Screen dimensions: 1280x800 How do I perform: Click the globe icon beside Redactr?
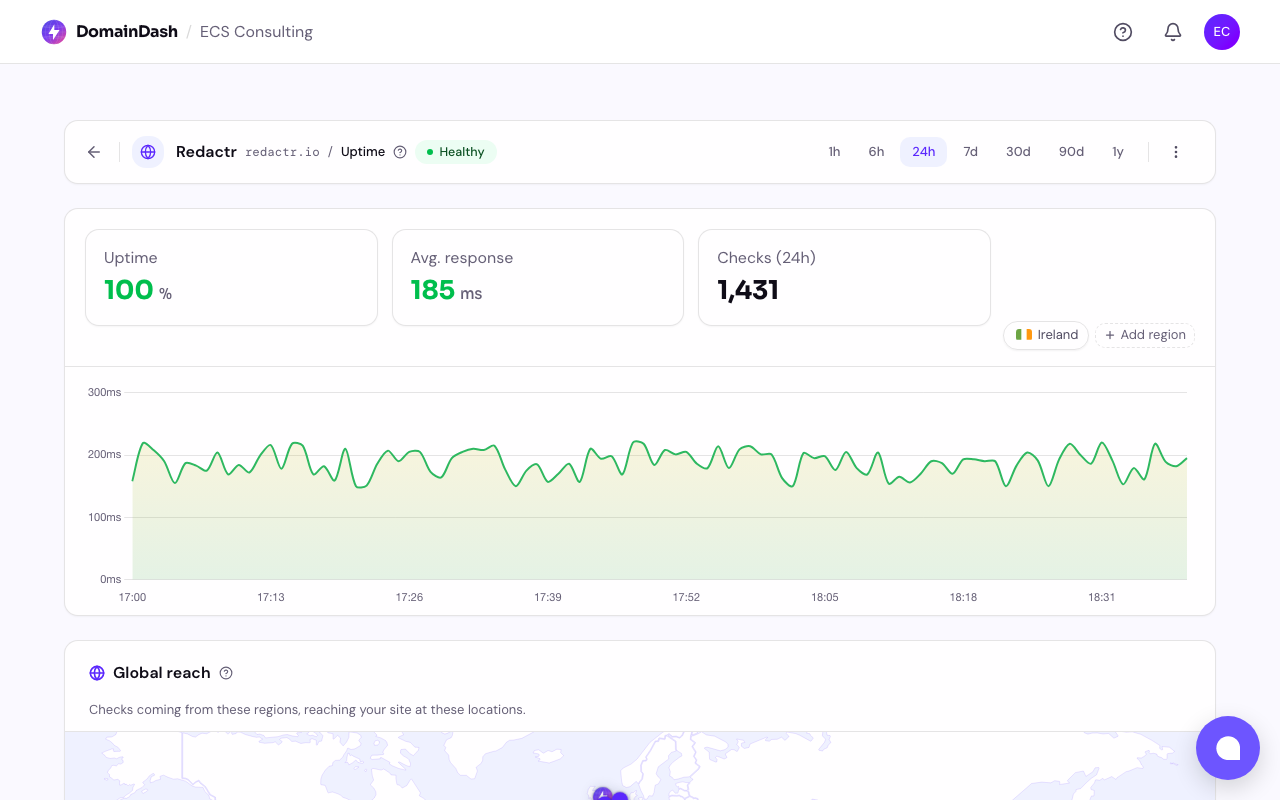148,152
